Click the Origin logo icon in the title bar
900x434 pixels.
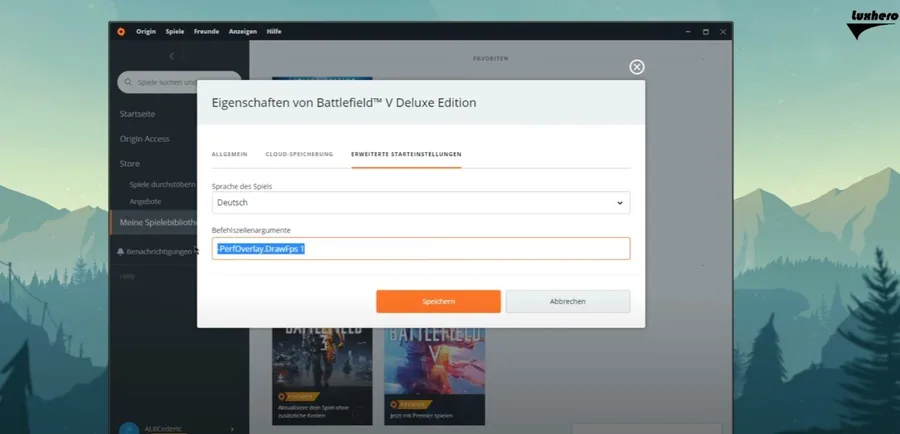pyautogui.click(x=121, y=32)
